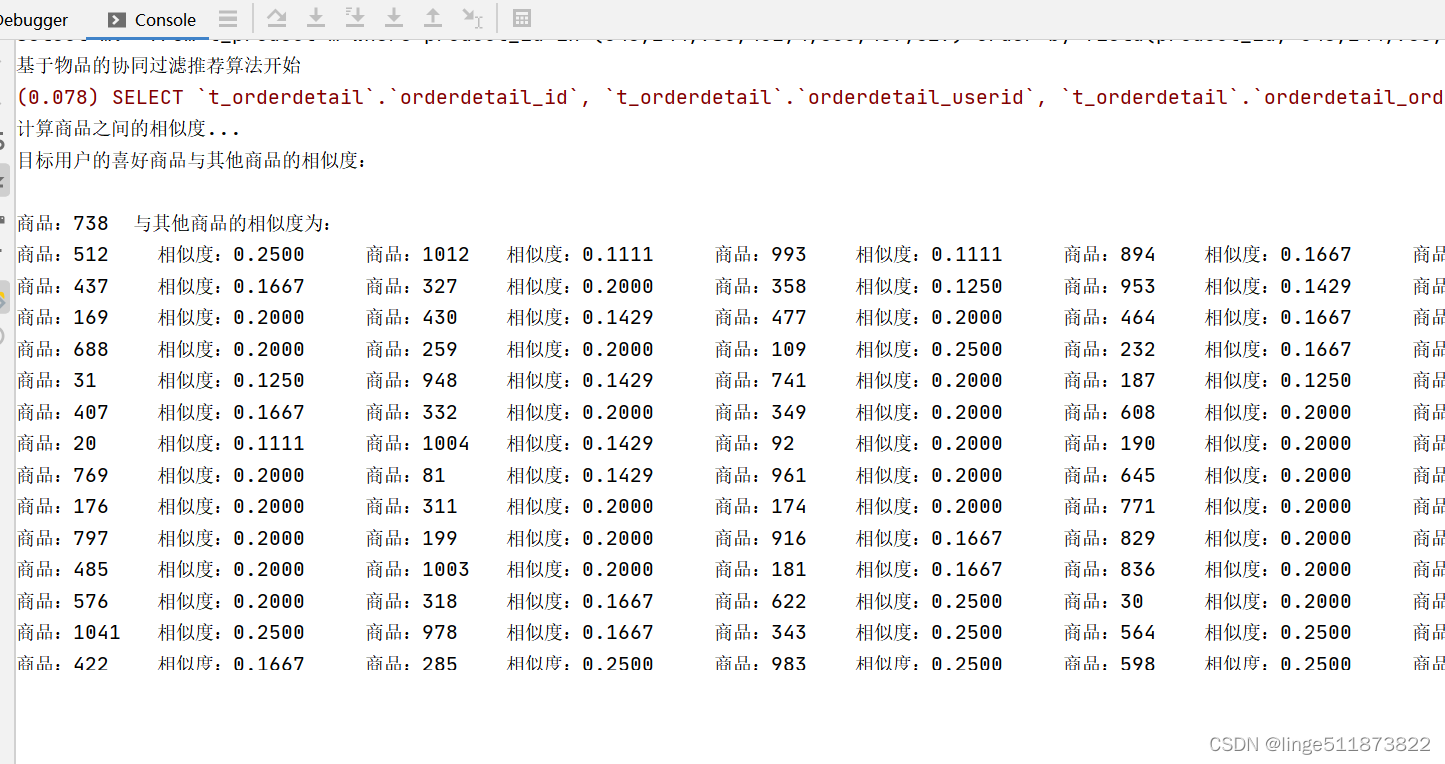Click the similarity 0.1667 next to 商品:916

[967, 538]
